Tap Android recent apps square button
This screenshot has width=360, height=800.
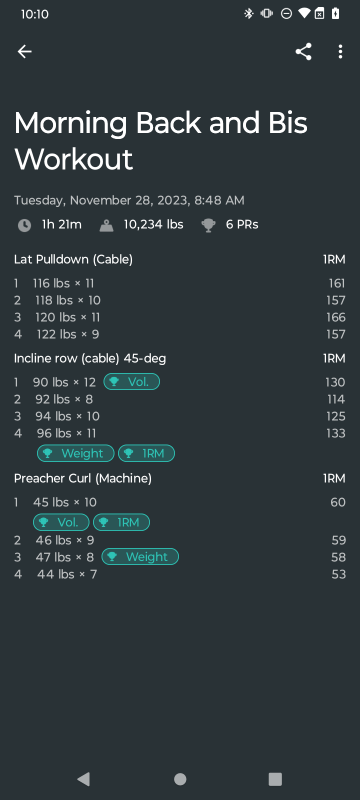275,779
